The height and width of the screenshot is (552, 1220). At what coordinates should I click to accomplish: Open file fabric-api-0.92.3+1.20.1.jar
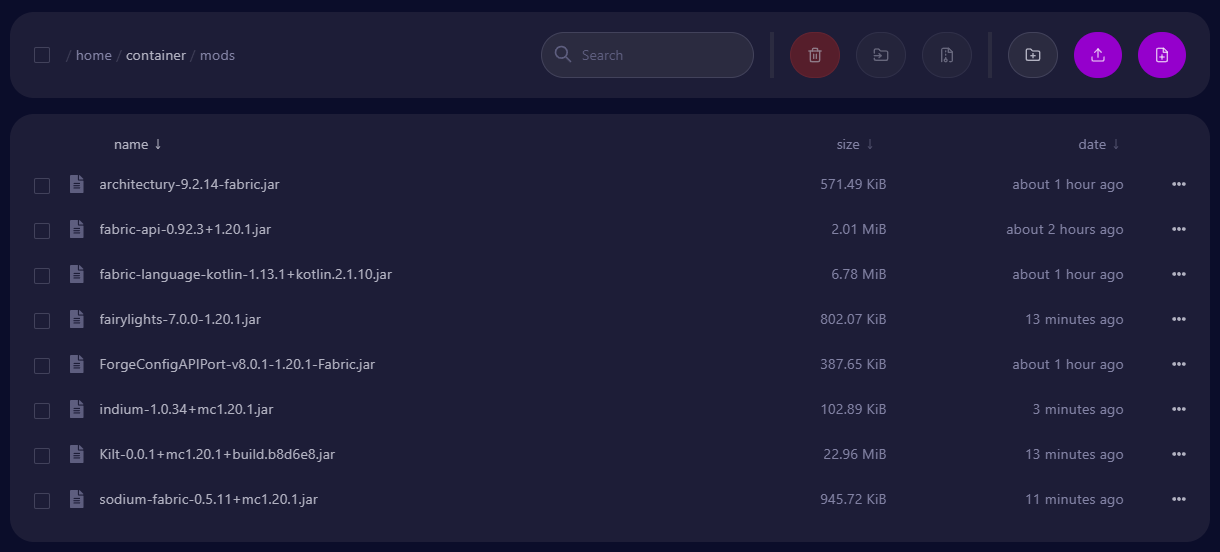pyautogui.click(x=185, y=229)
